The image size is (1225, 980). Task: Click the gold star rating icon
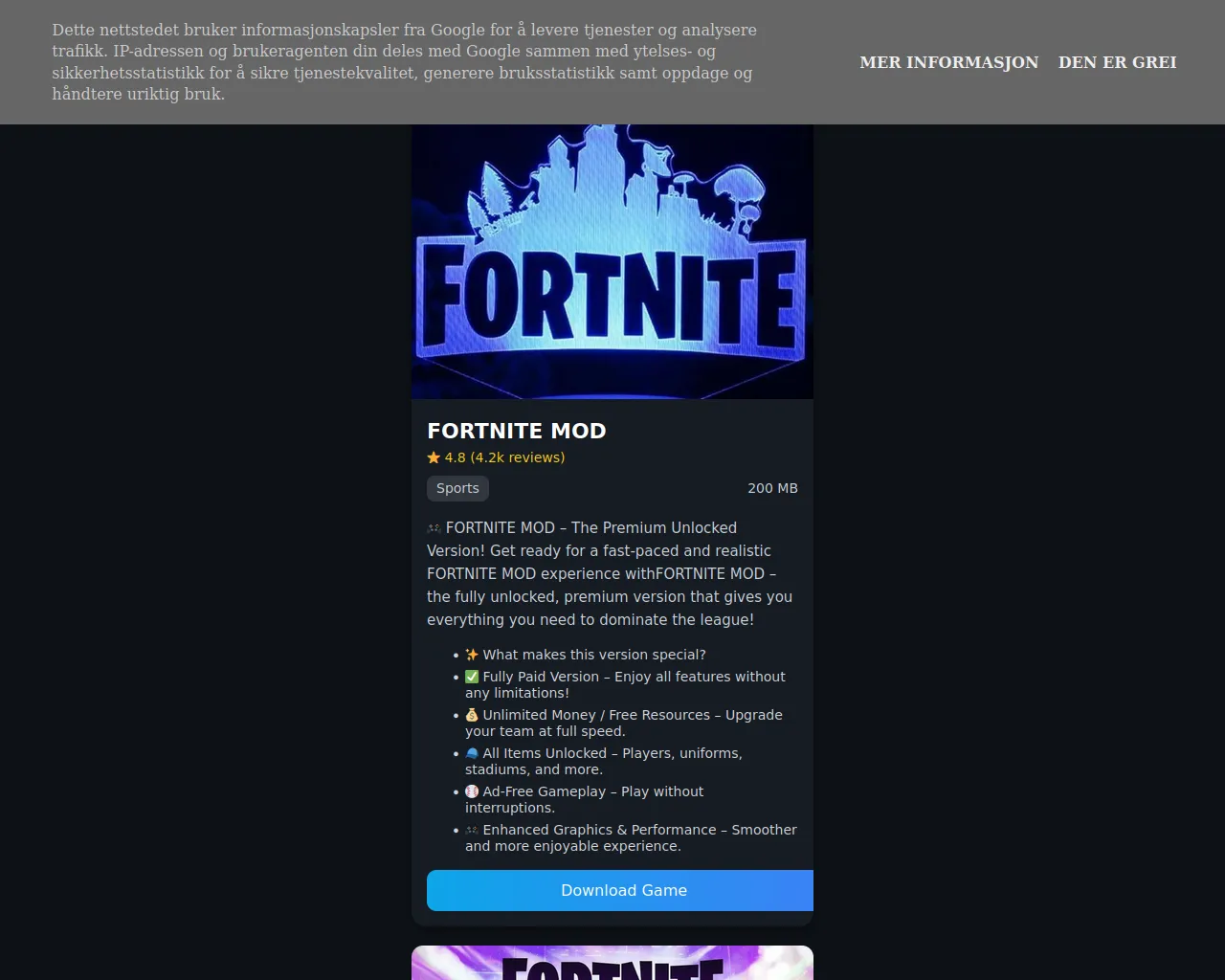(x=434, y=457)
